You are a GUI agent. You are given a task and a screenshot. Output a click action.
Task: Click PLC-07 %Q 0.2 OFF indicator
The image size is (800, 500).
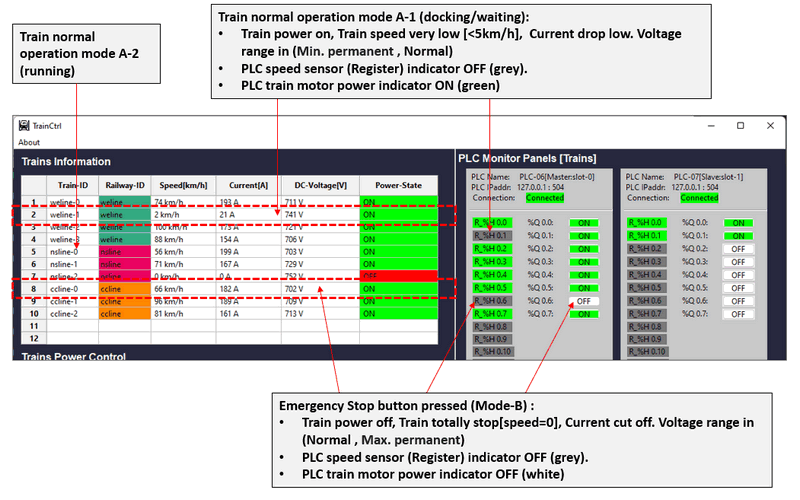738,249
